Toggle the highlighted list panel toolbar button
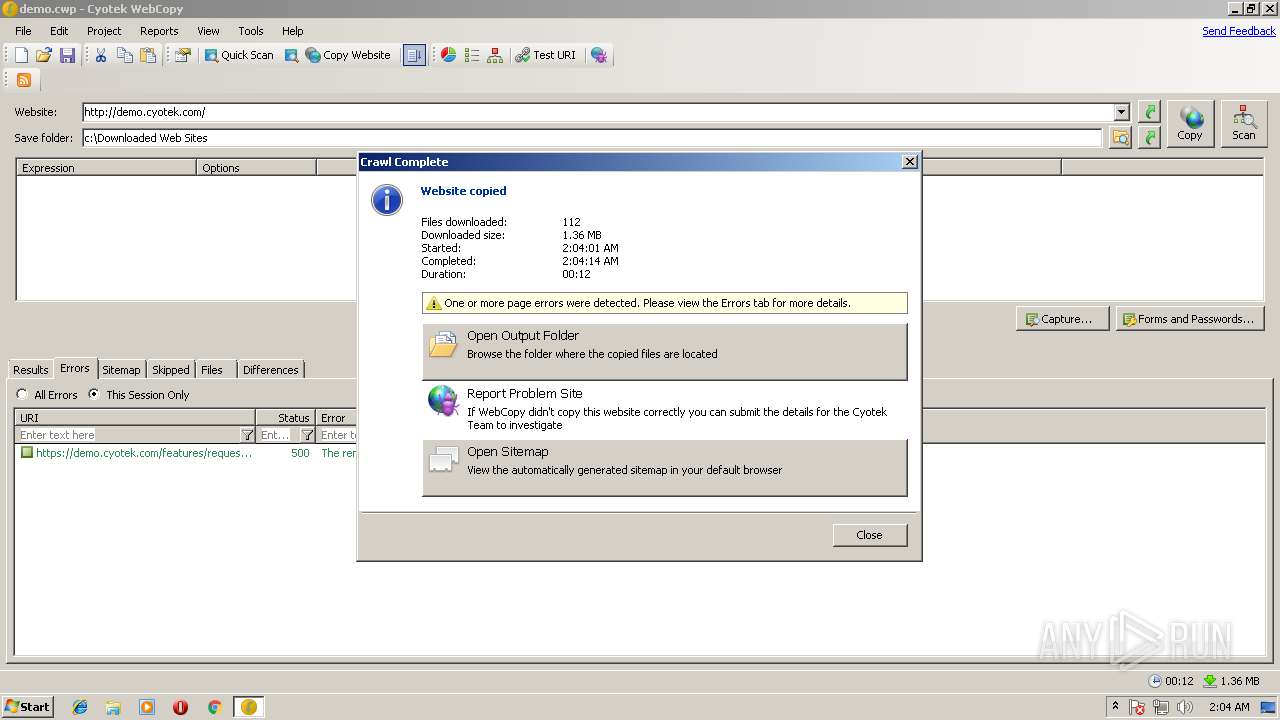The width and height of the screenshot is (1280, 720). [x=414, y=55]
